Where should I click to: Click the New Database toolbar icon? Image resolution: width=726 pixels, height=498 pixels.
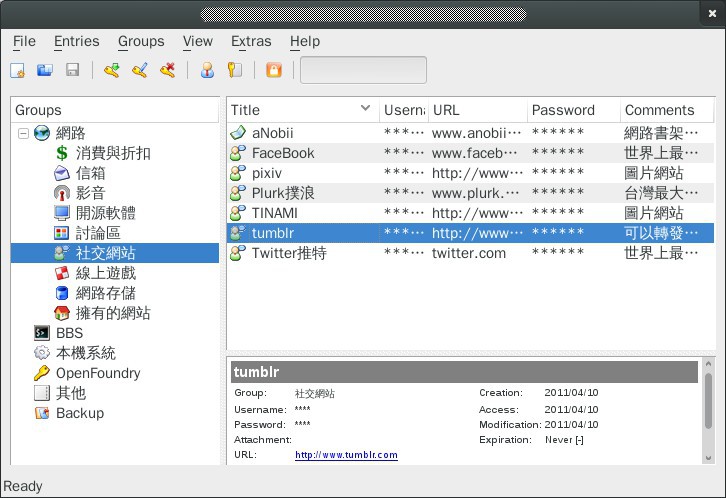point(18,70)
